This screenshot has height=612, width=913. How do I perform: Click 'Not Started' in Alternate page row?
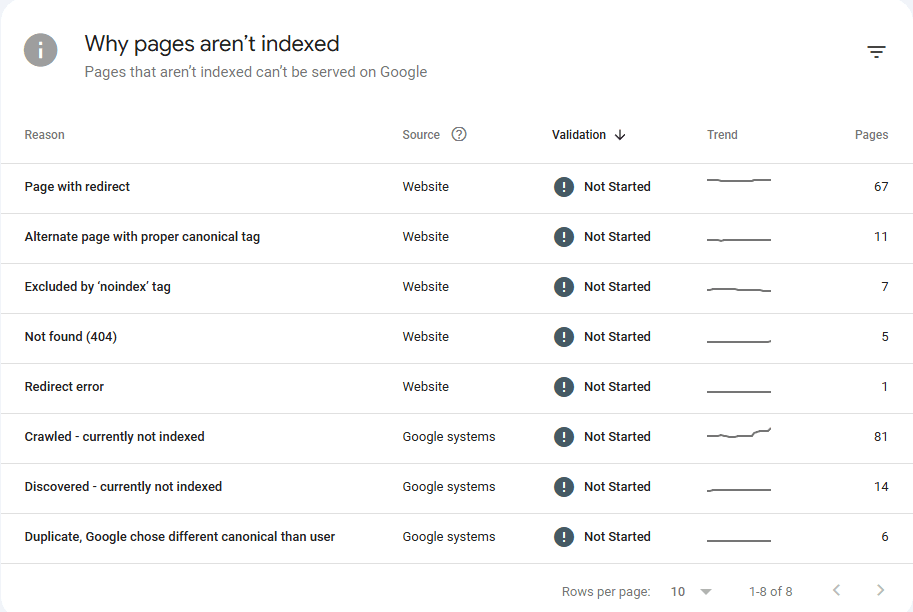(x=617, y=236)
